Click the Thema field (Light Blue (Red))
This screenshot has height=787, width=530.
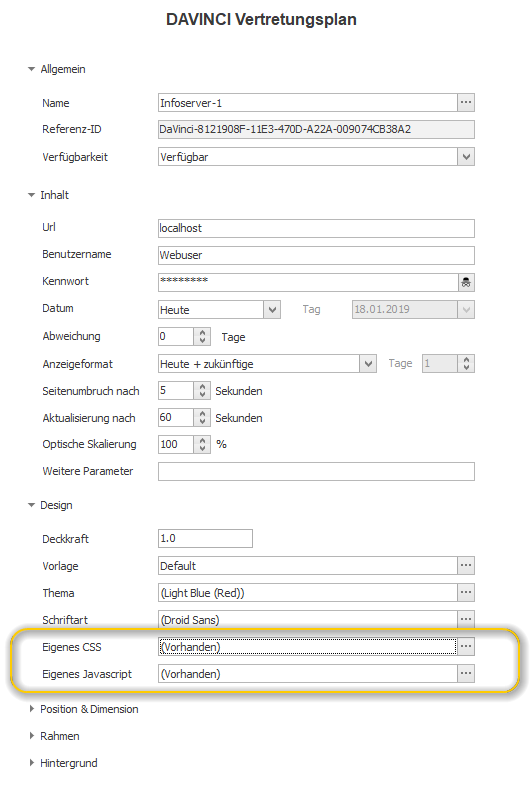(308, 592)
